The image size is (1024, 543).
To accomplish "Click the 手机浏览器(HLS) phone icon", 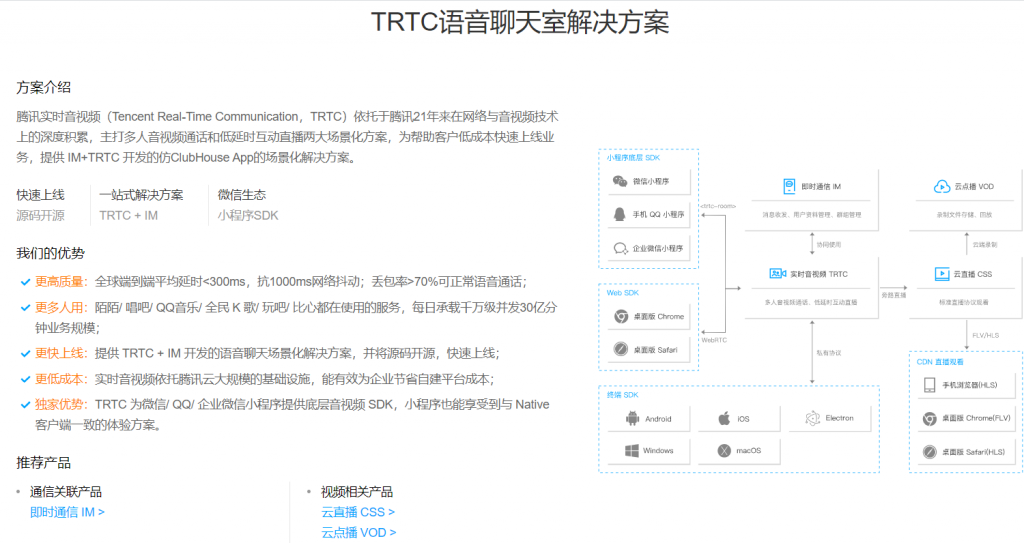I will 929,385.
